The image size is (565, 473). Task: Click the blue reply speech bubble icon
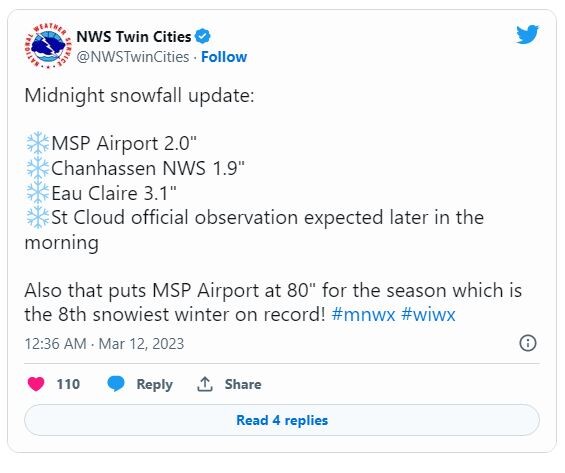click(x=116, y=384)
